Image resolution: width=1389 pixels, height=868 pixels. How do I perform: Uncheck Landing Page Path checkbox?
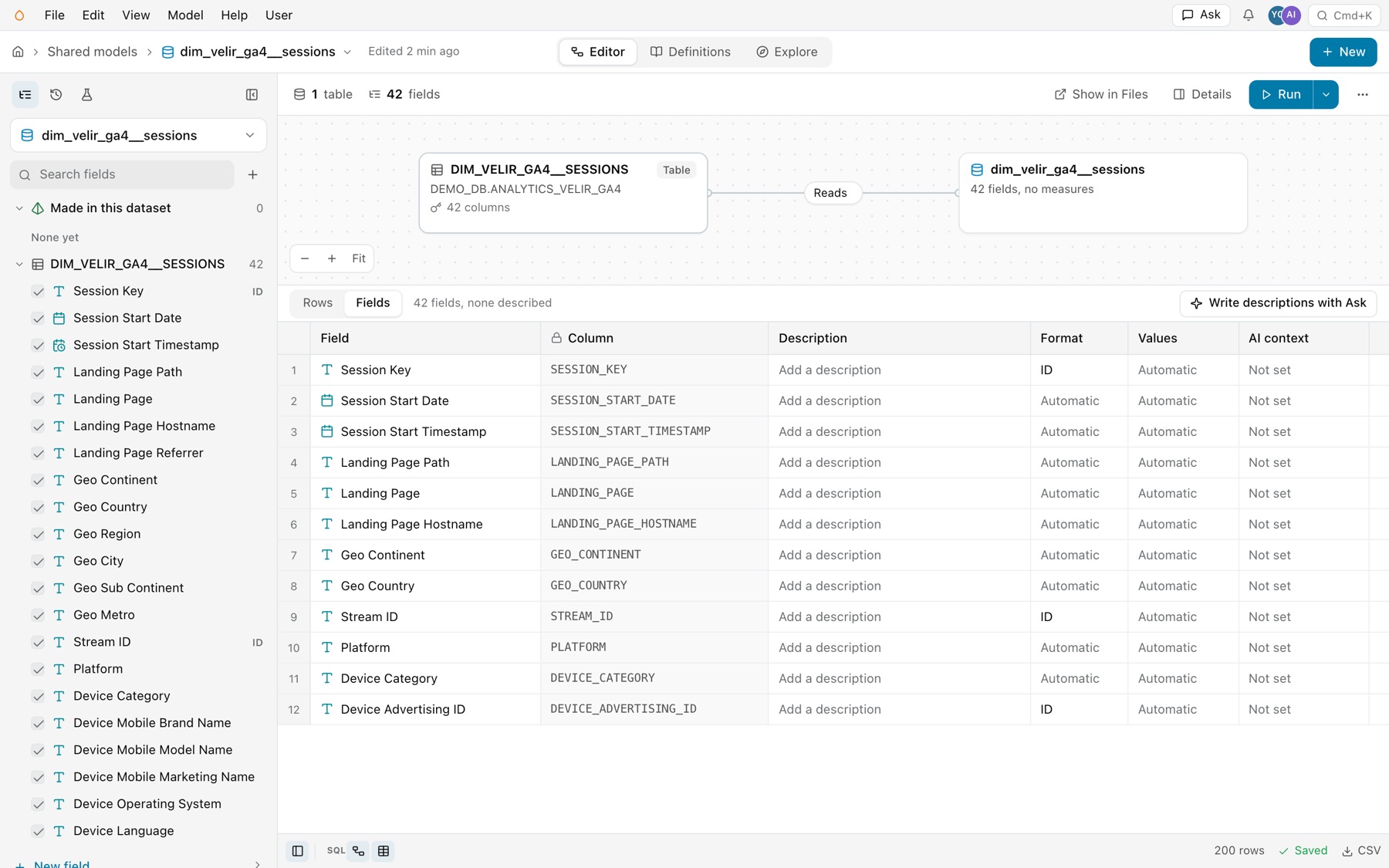tap(38, 373)
